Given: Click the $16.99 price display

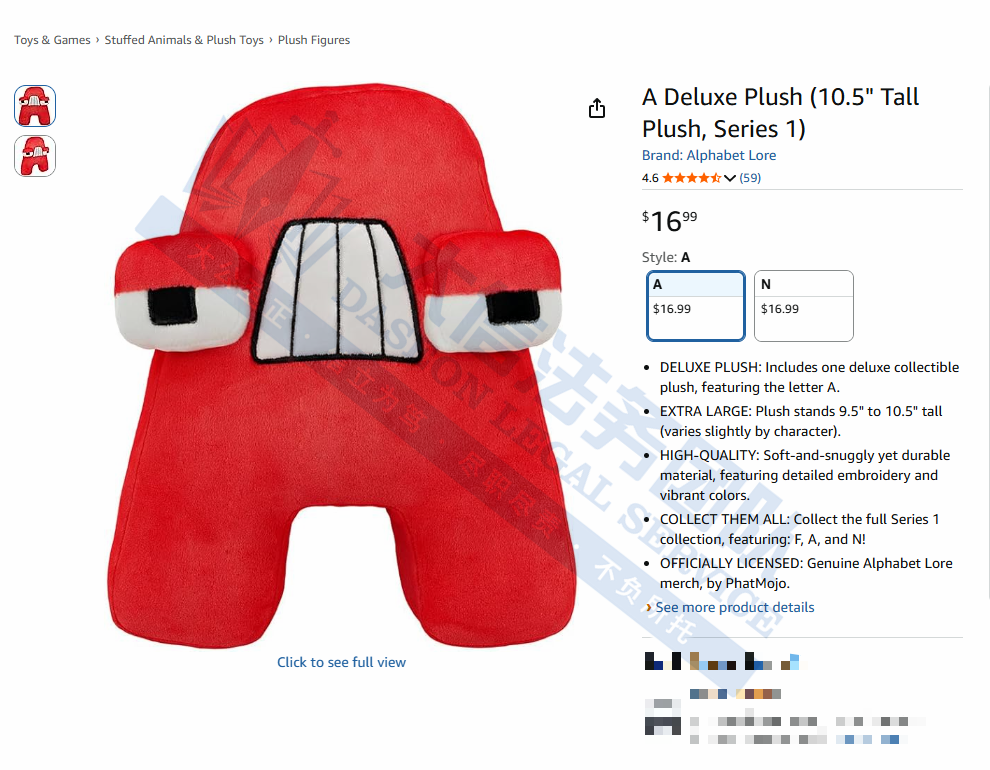Looking at the screenshot, I should [x=670, y=221].
